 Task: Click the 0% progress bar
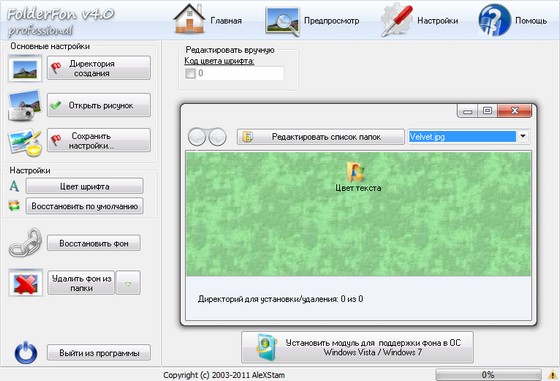(488, 375)
